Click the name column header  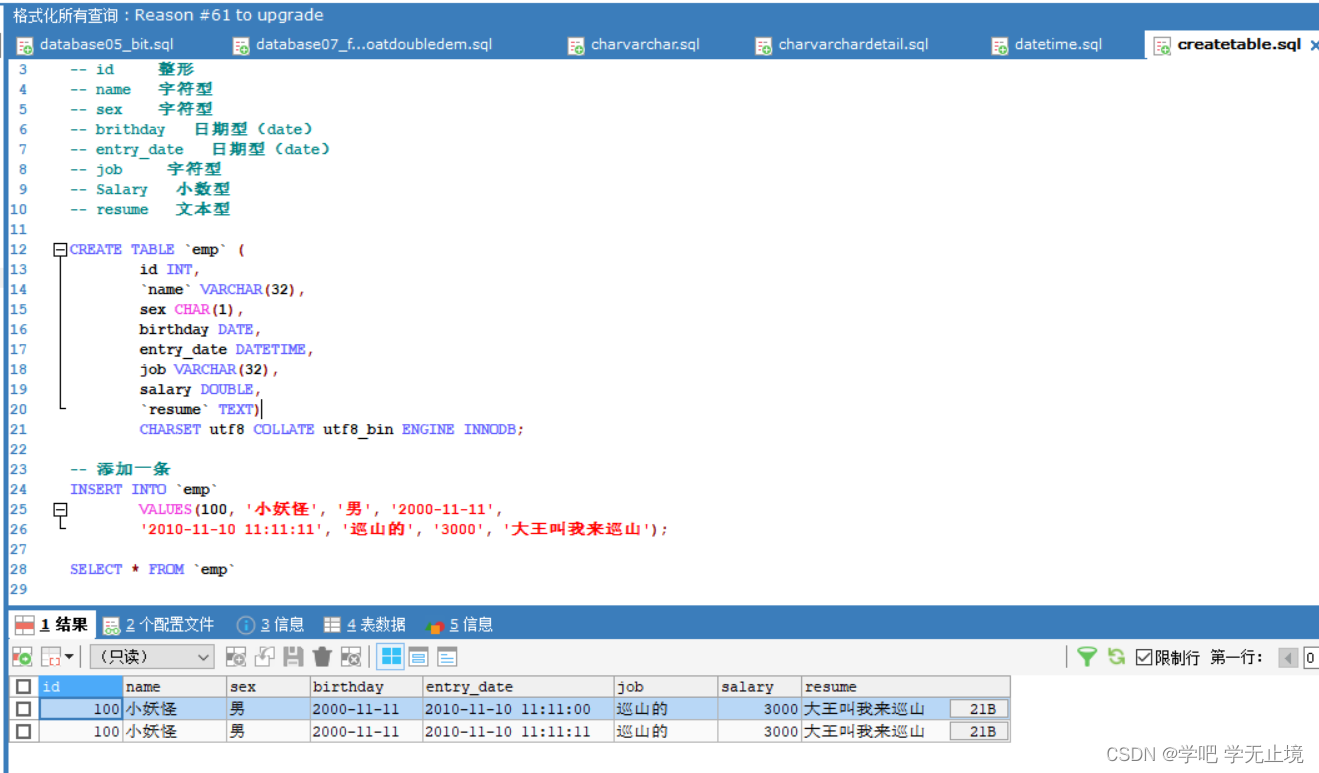click(x=174, y=687)
